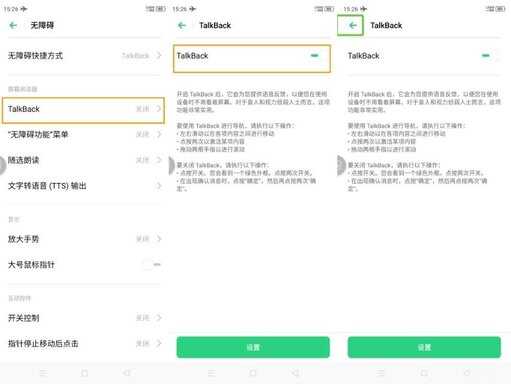Image resolution: width=511 pixels, height=384 pixels.
Task: Tap recent-apps icon in right screen's navigation bar
Action: tap(381, 373)
